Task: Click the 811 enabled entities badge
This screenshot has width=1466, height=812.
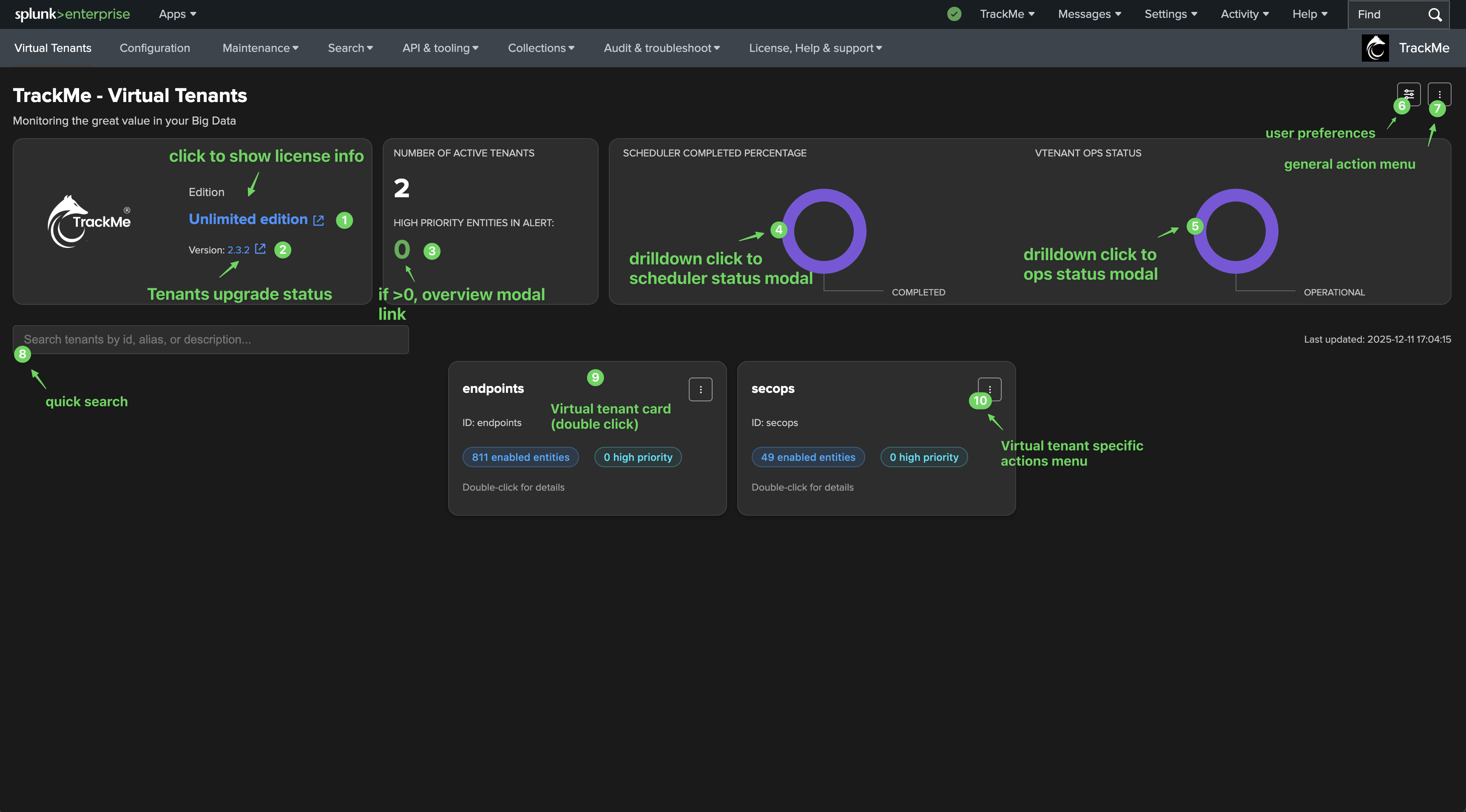Action: point(520,457)
